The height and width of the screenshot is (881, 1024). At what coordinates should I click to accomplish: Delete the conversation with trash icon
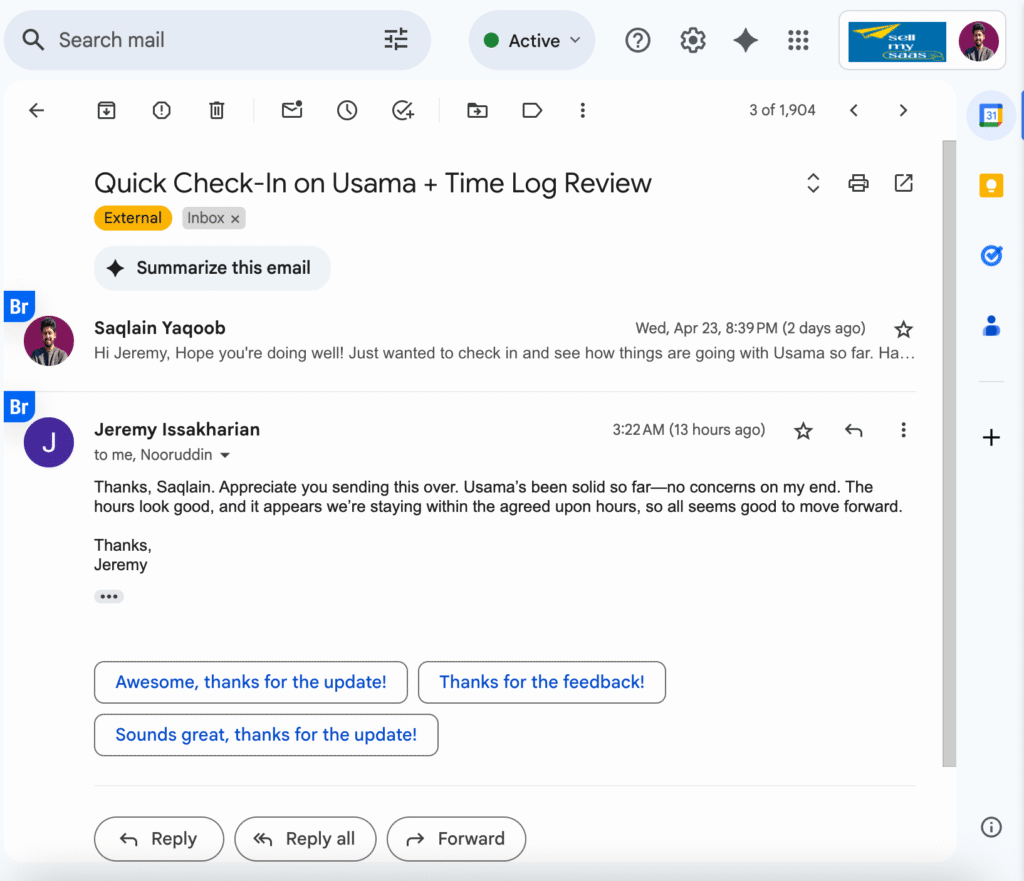tap(216, 111)
